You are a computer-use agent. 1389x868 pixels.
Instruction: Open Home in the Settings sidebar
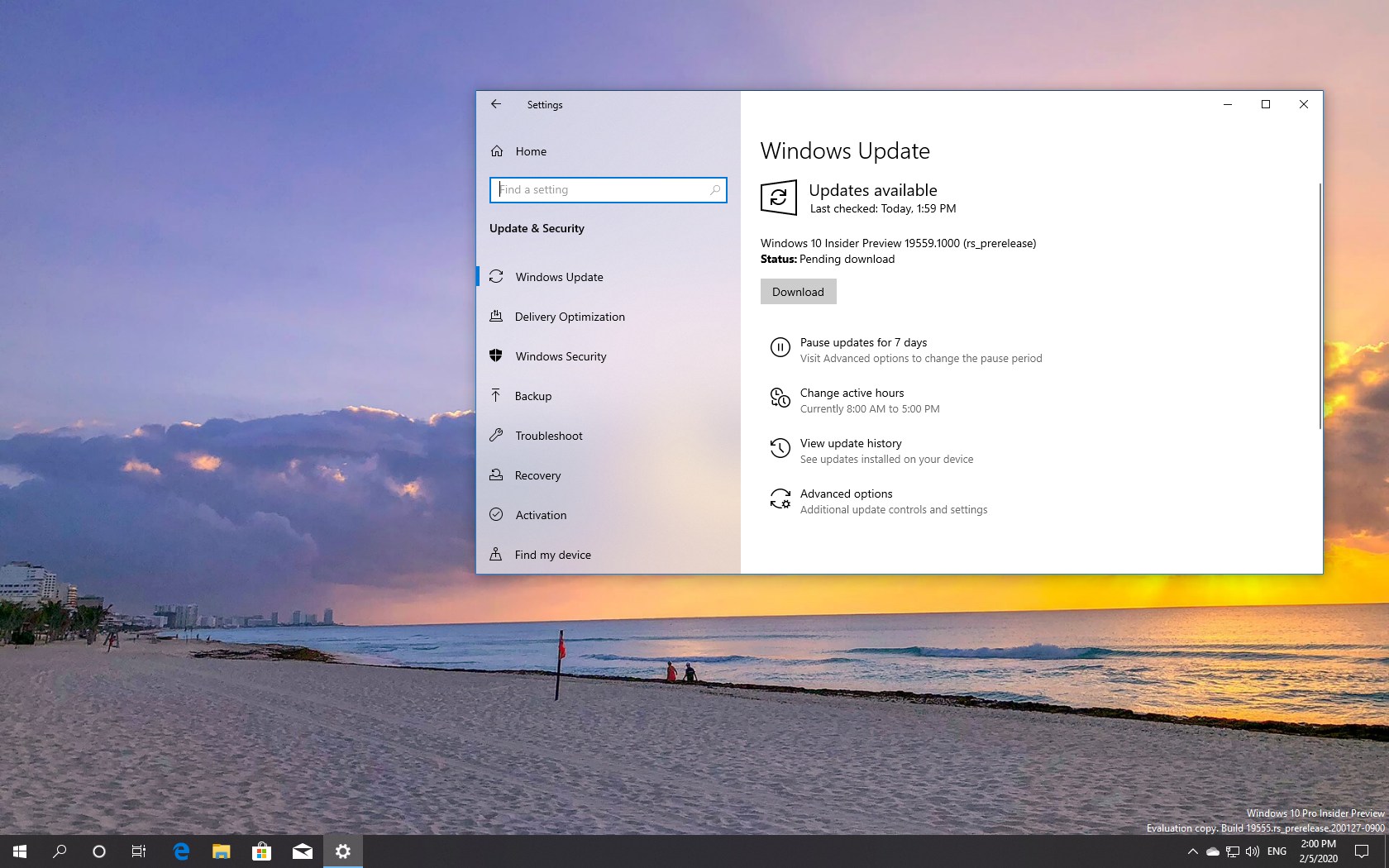530,151
